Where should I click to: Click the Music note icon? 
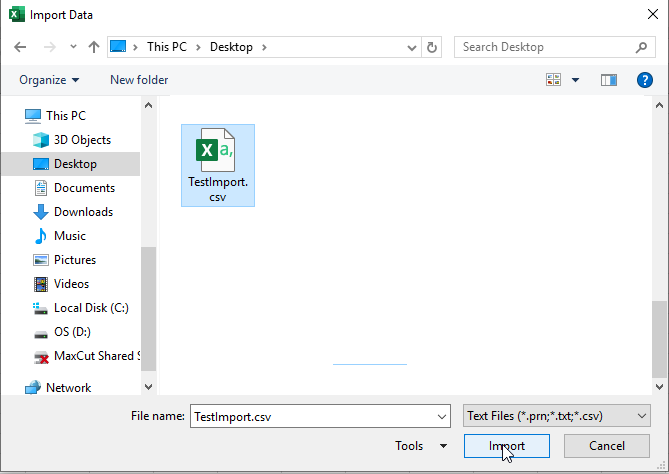pyautogui.click(x=41, y=236)
